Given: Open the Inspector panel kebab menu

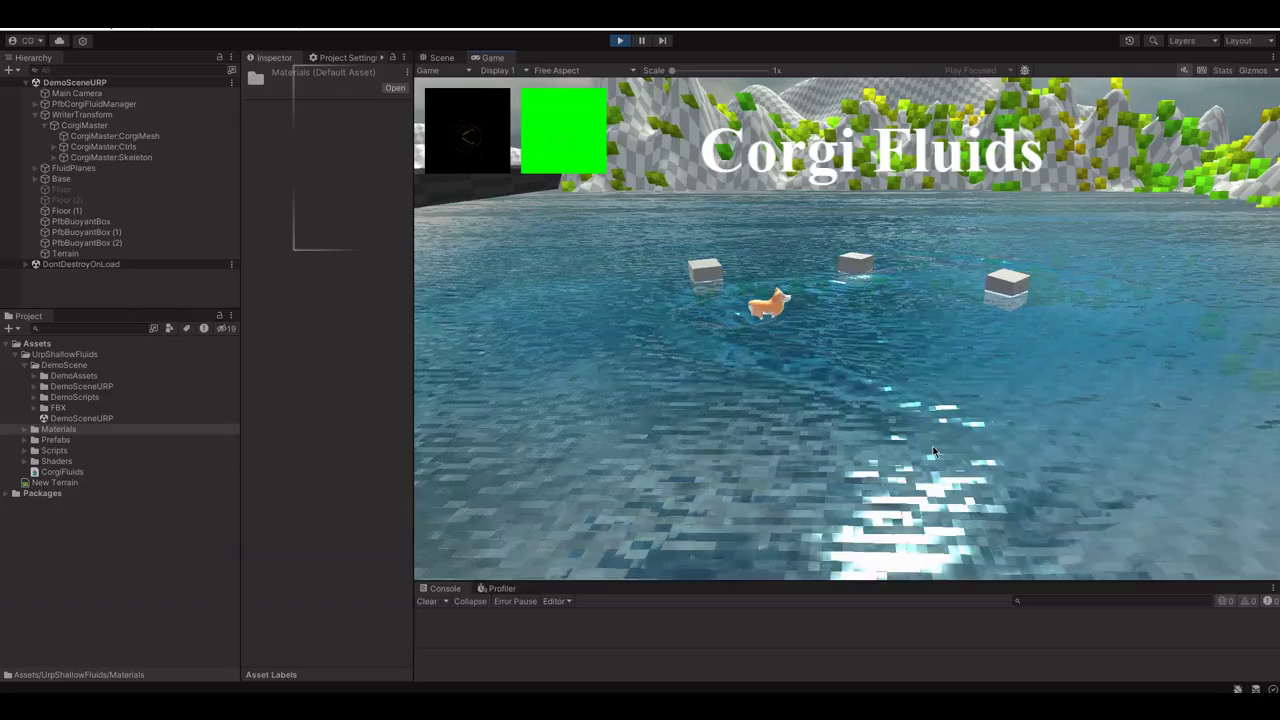Looking at the screenshot, I should click(404, 58).
